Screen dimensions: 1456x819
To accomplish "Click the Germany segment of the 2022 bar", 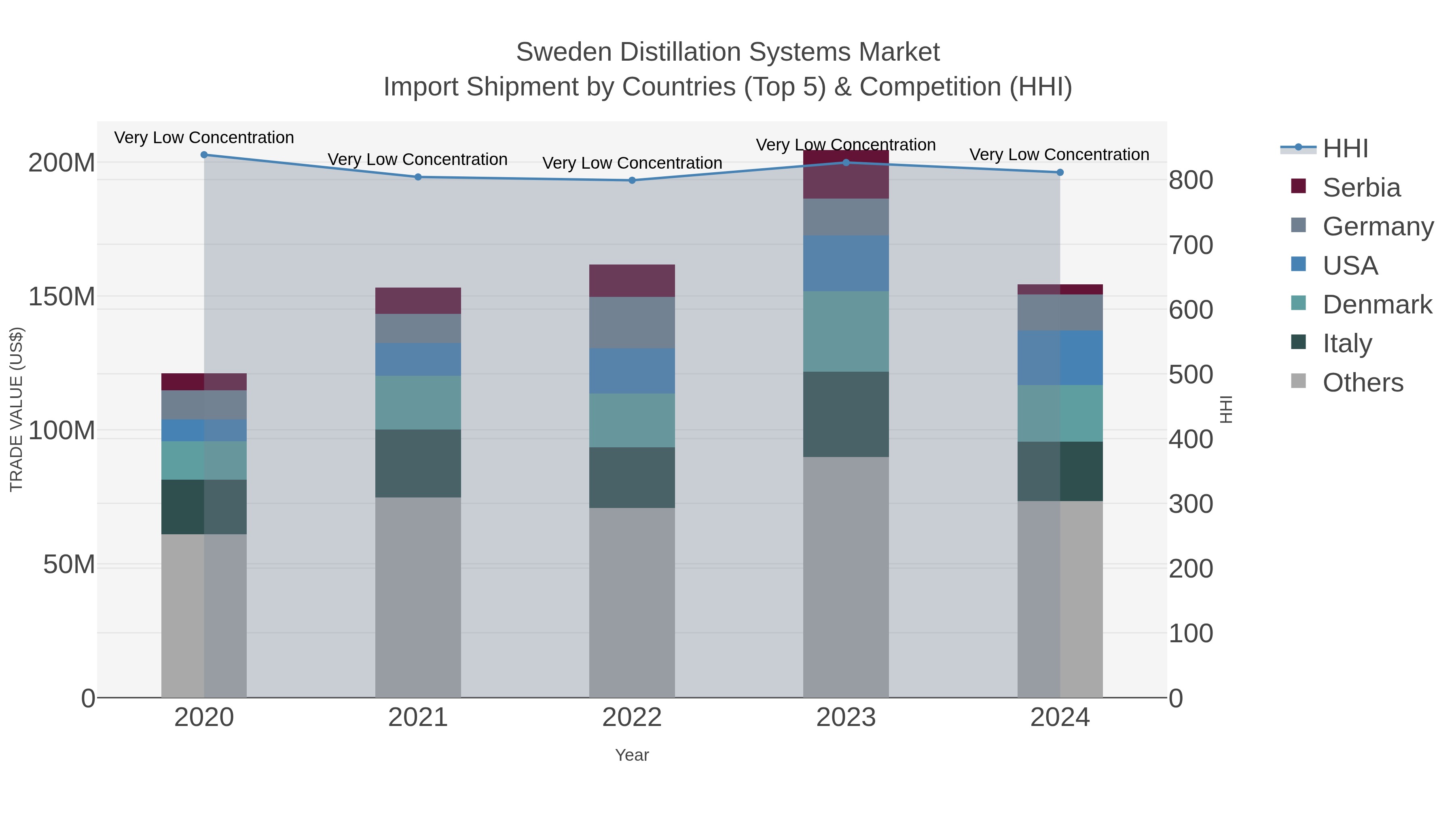I will click(632, 323).
